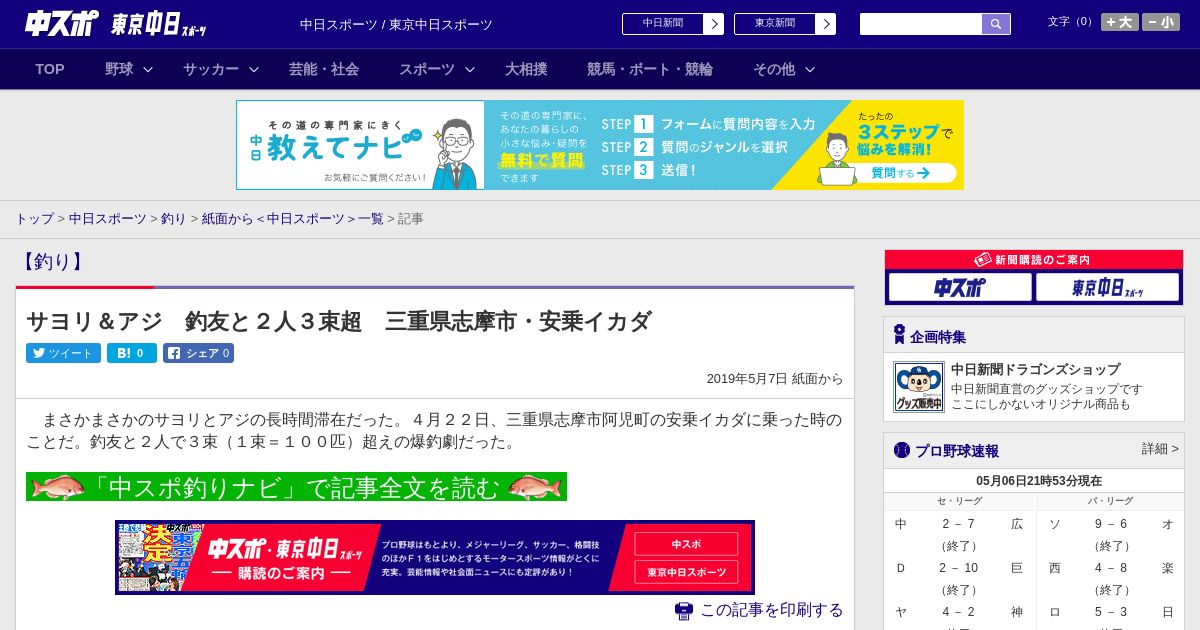Go to トップ breadcrumb link

34,218
